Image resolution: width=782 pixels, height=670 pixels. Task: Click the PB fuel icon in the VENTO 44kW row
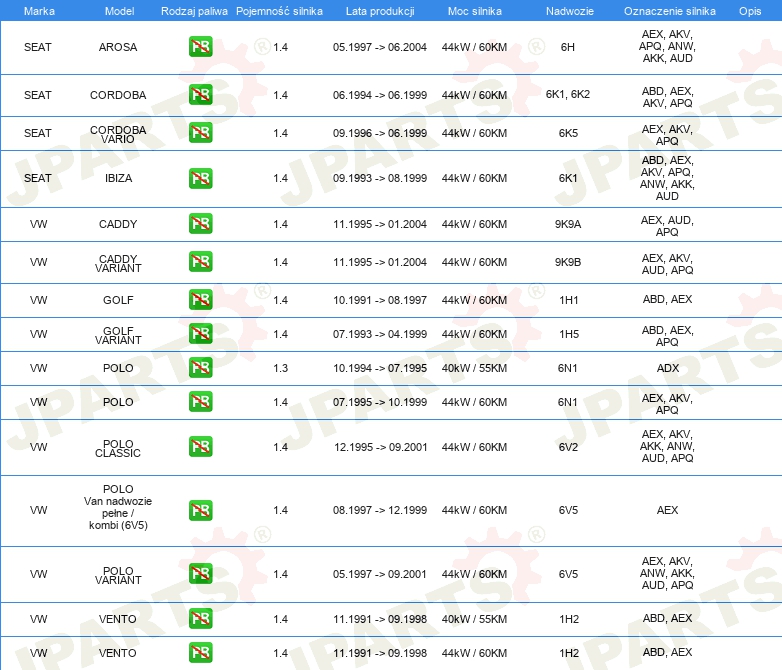pos(200,653)
